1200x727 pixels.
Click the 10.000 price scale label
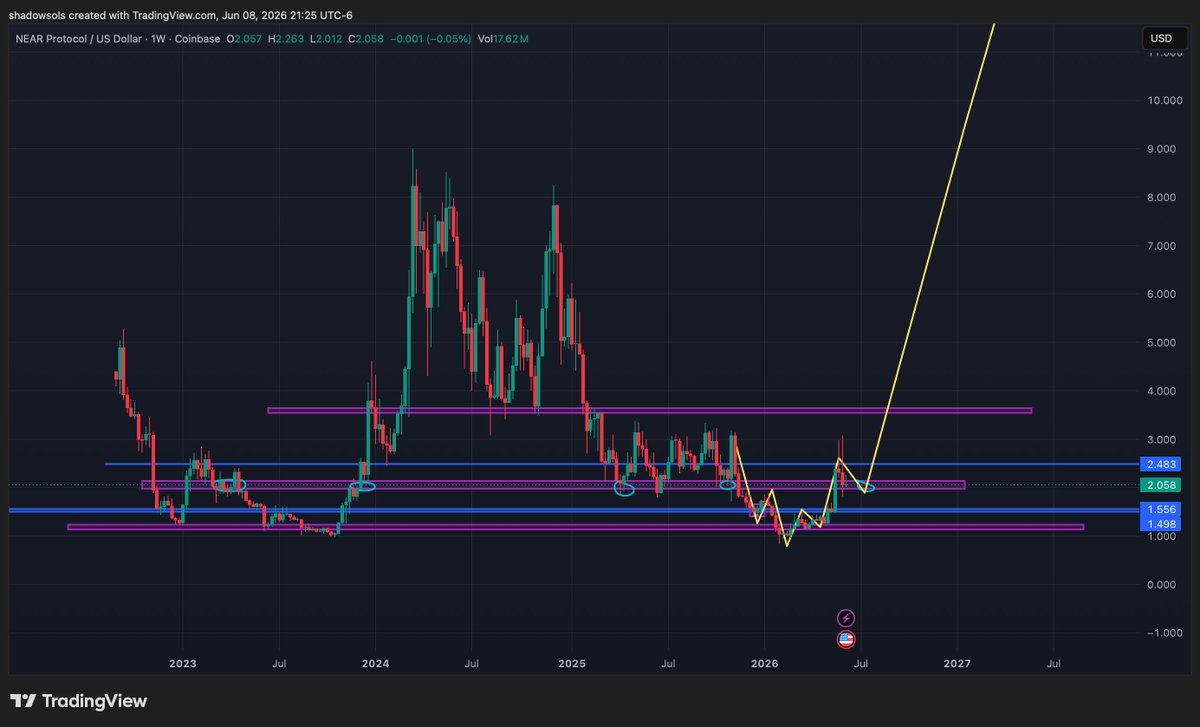pos(1165,101)
